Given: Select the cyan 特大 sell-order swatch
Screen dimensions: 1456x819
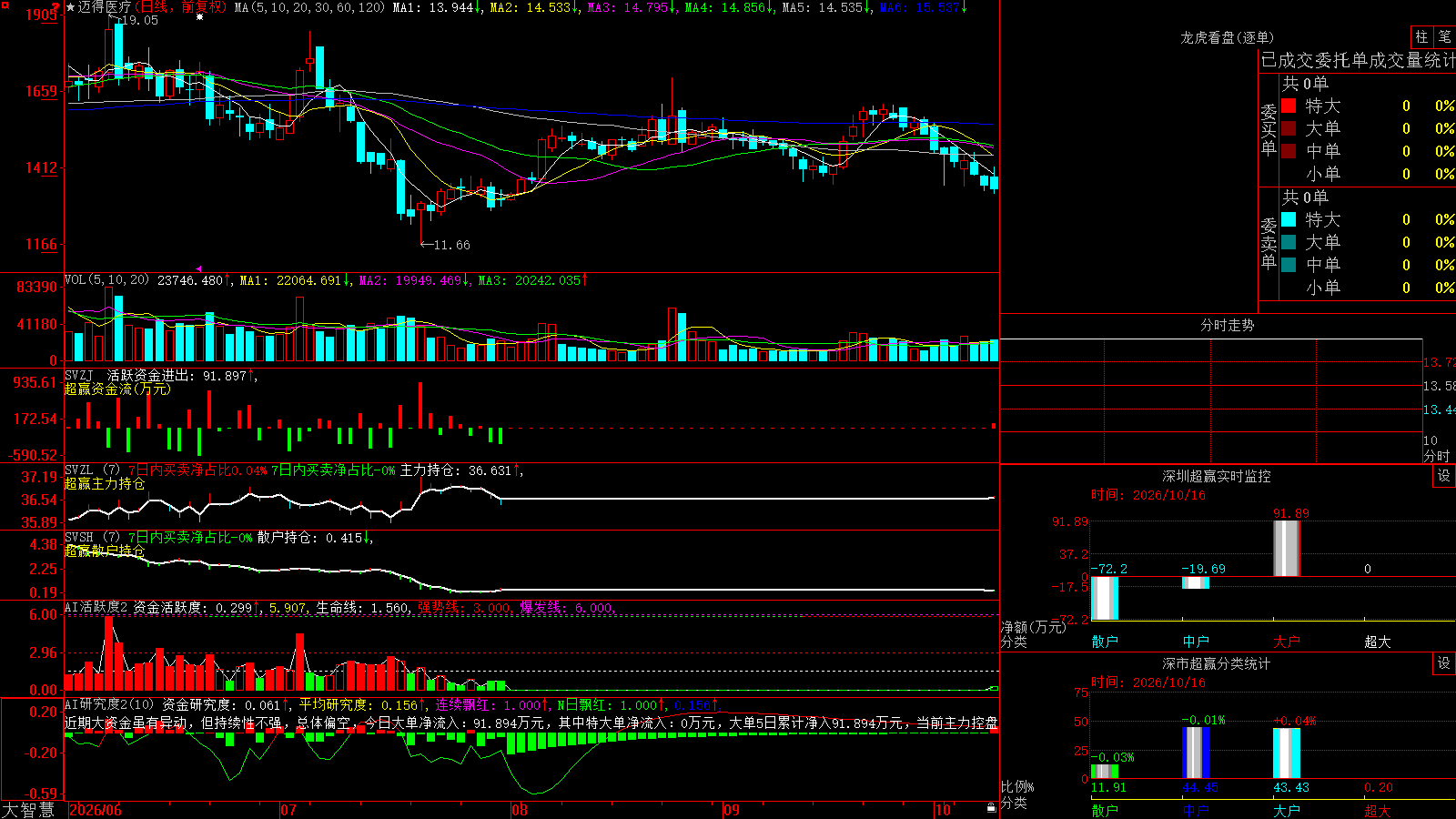Looking at the screenshot, I should 1289,219.
